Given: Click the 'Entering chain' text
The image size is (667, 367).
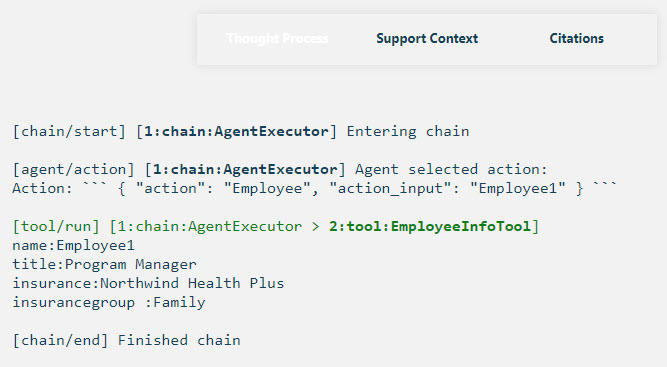Looking at the screenshot, I should pyautogui.click(x=408, y=131).
